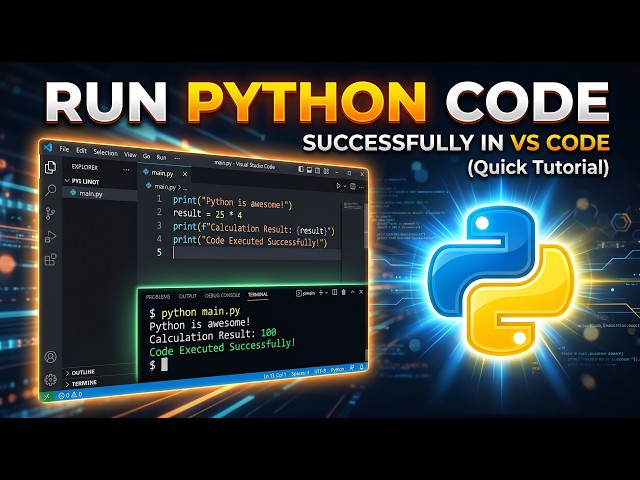Open main.py in the Explorer tree
Screen dimensions: 640x480
click(x=99, y=193)
